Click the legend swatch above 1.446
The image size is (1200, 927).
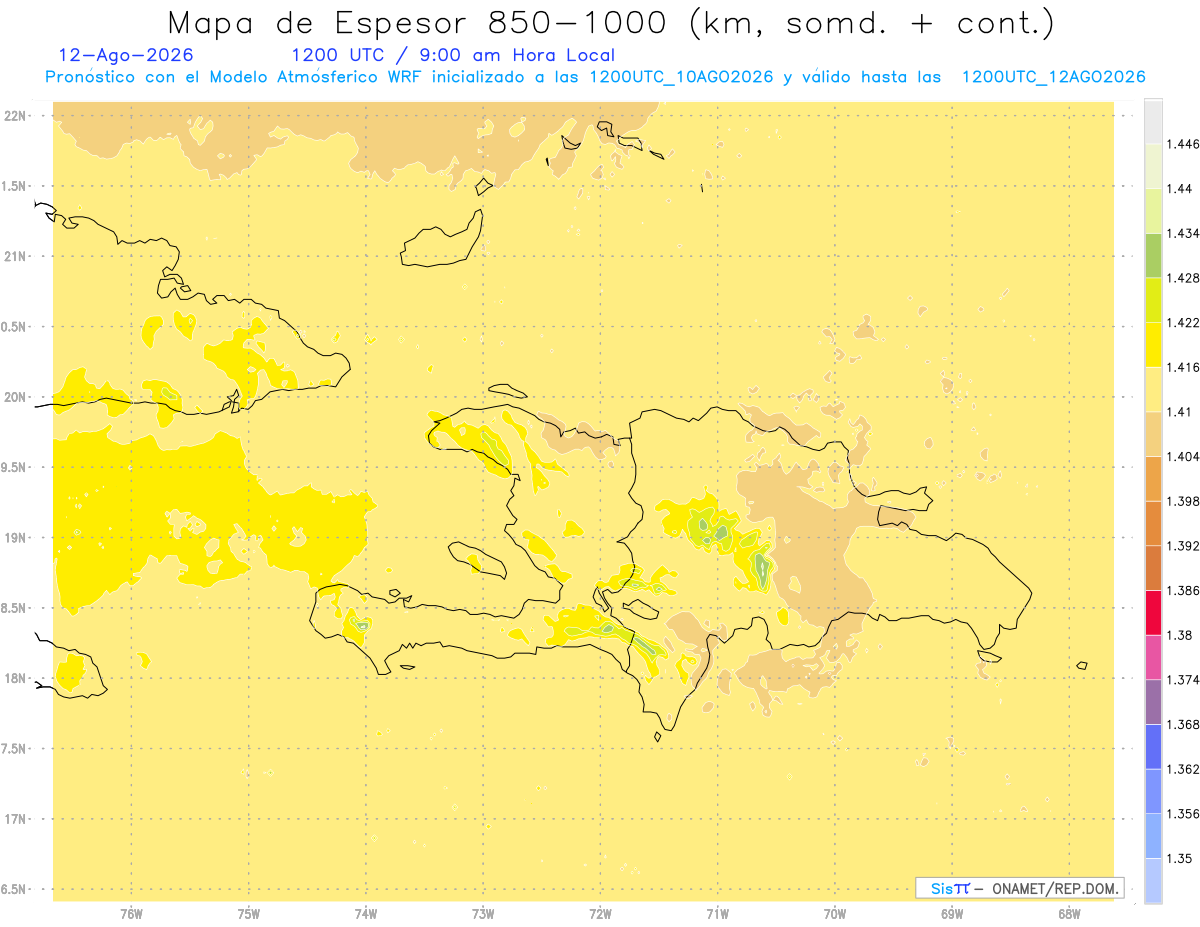click(x=1153, y=121)
